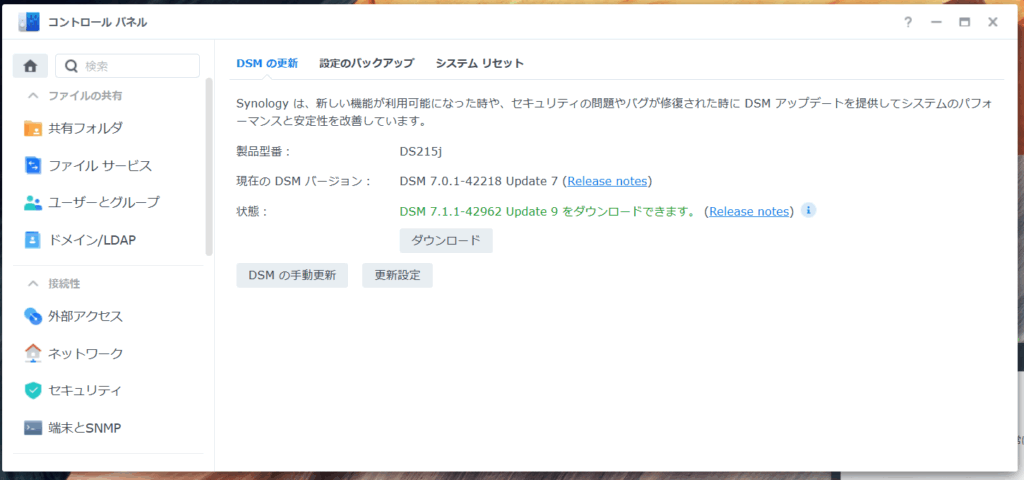Select the DSM の更新 tab

pyautogui.click(x=266, y=63)
